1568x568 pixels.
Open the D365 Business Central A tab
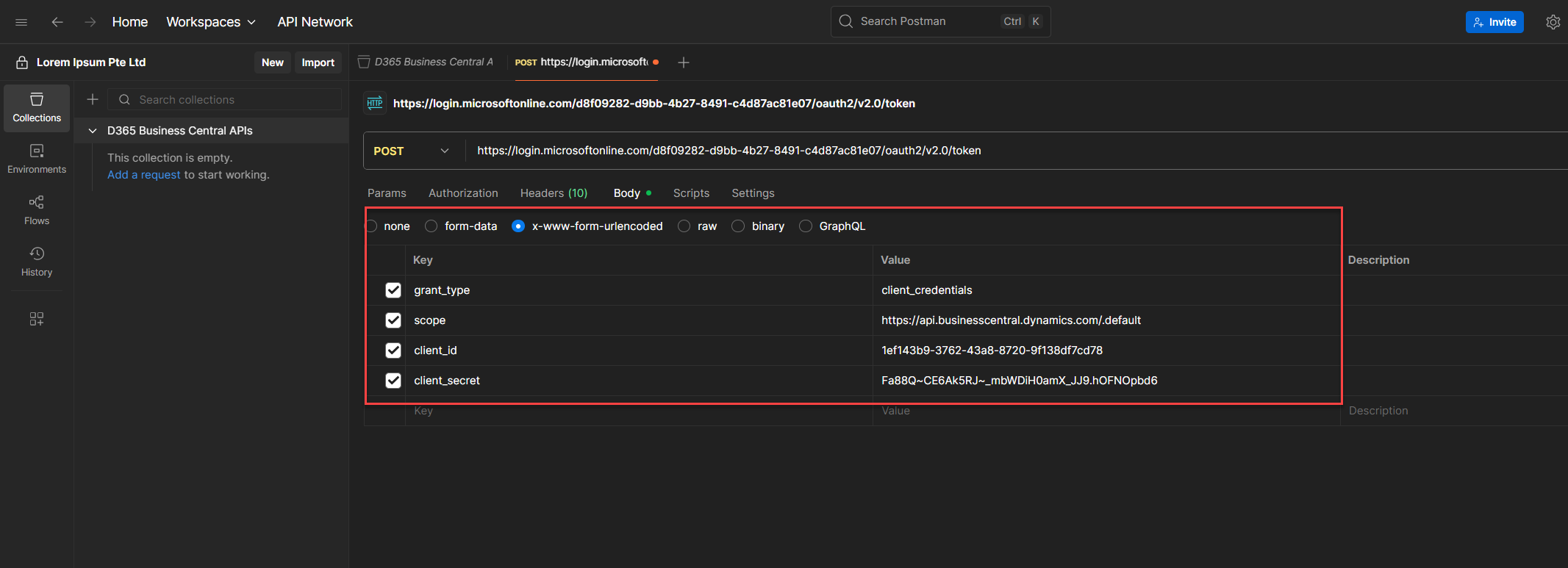click(426, 62)
